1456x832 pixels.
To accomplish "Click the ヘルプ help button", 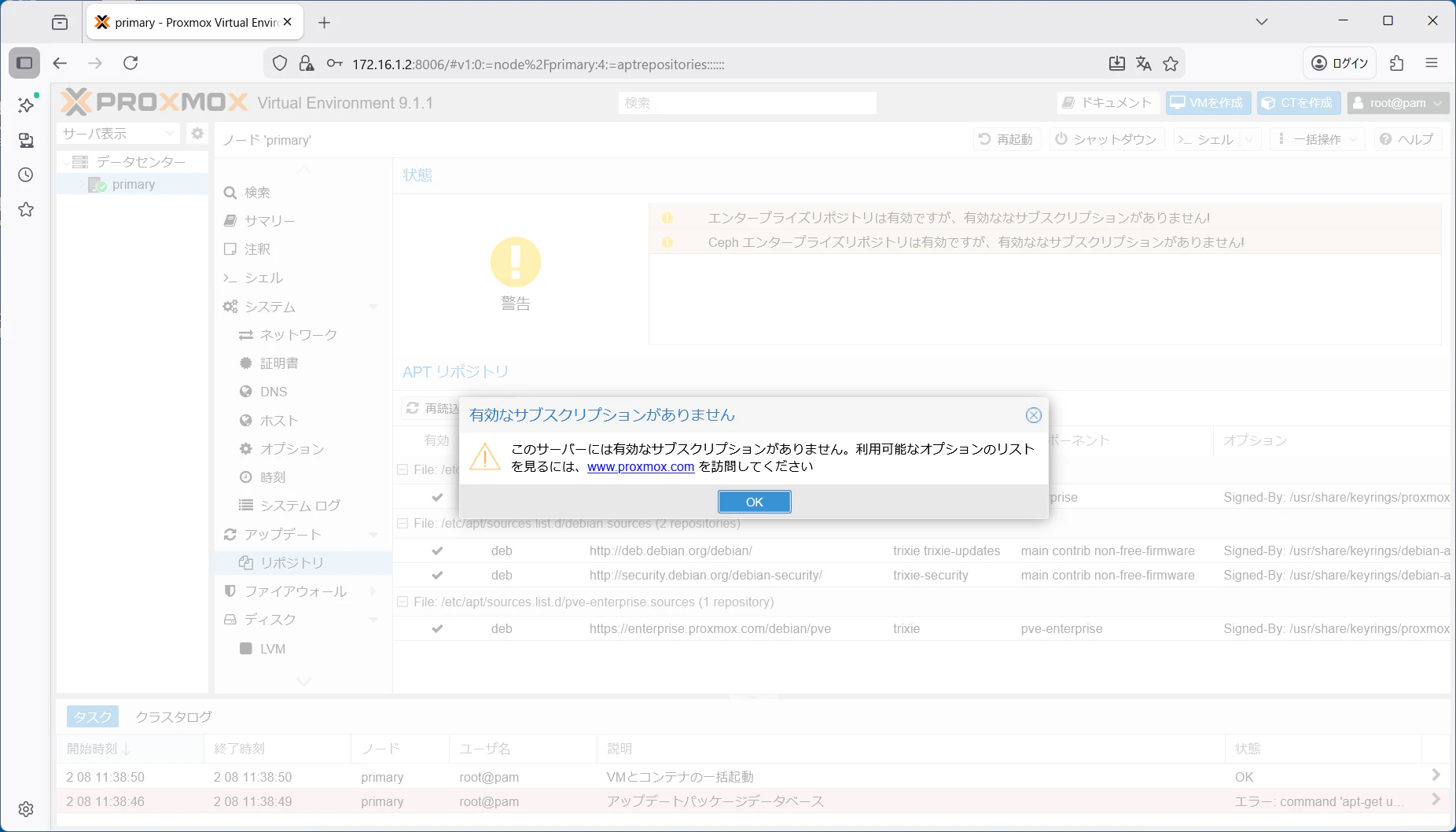I will (x=1407, y=139).
